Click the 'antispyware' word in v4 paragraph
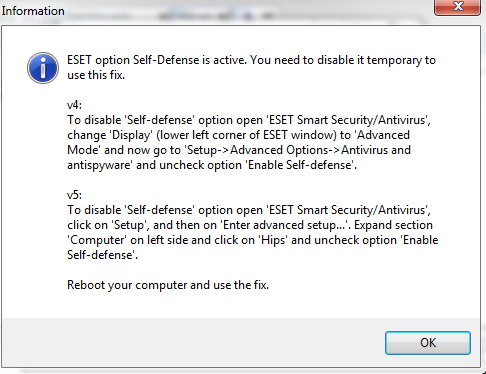Screen dimensions: 486x374 click(99, 165)
